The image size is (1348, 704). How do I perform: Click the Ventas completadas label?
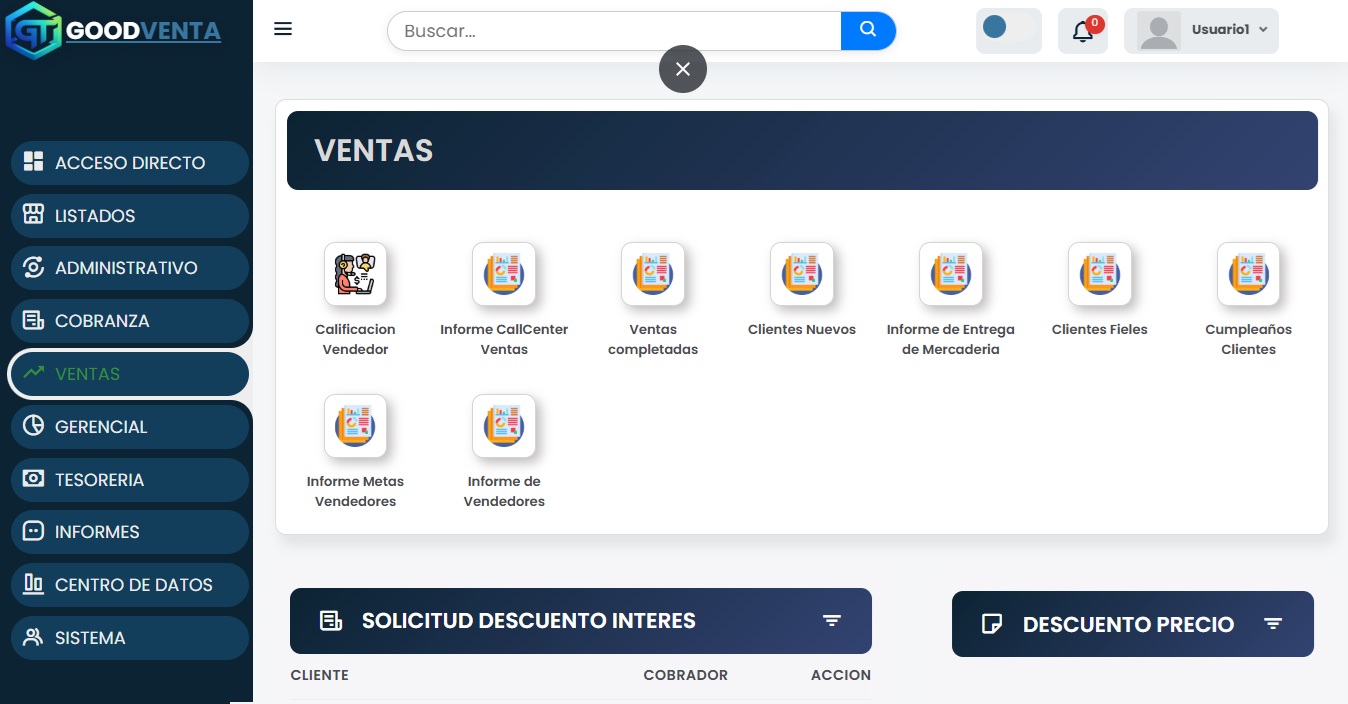click(653, 339)
